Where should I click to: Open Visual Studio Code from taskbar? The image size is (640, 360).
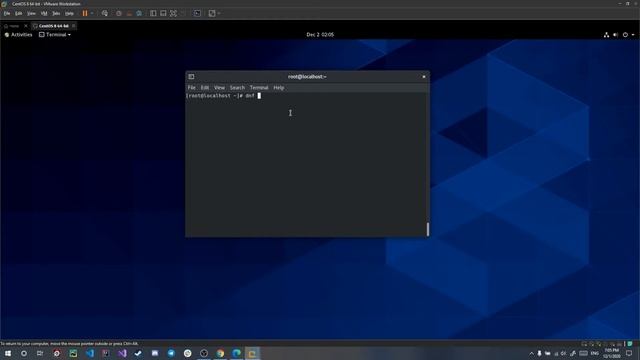[89, 353]
